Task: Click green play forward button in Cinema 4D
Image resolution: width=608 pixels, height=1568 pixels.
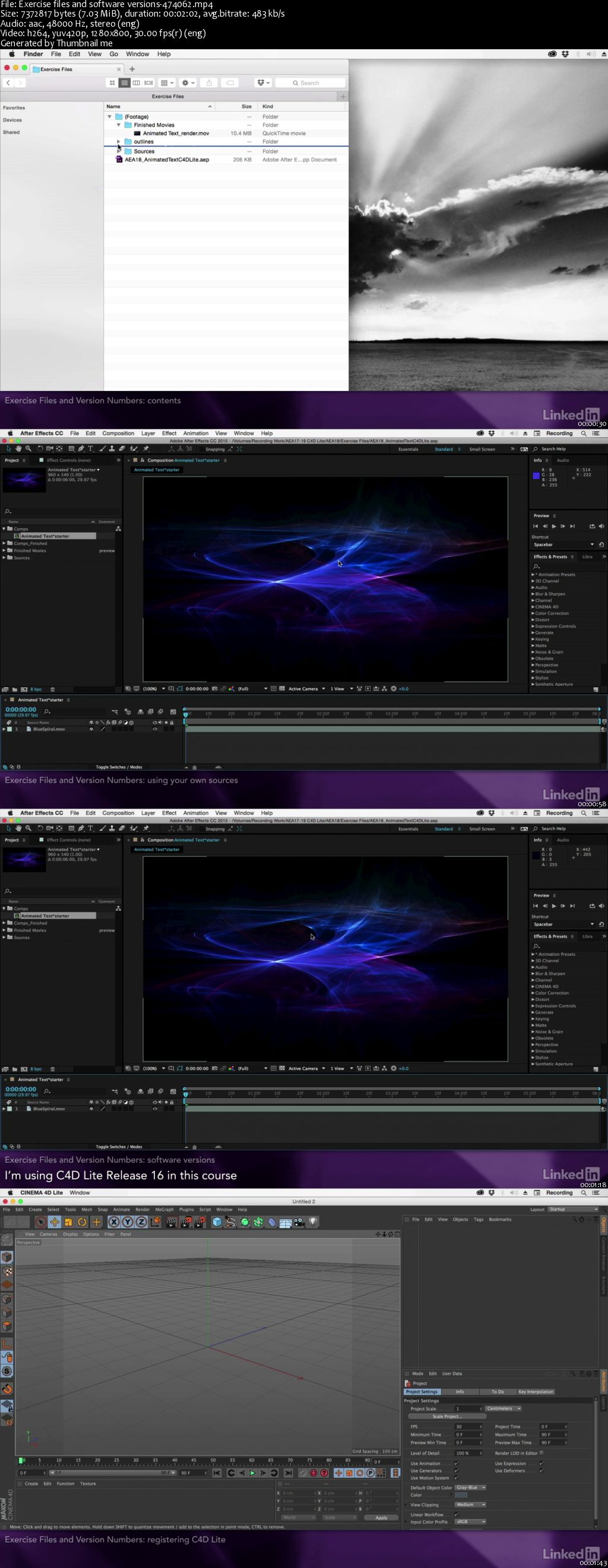Action: tap(253, 1473)
